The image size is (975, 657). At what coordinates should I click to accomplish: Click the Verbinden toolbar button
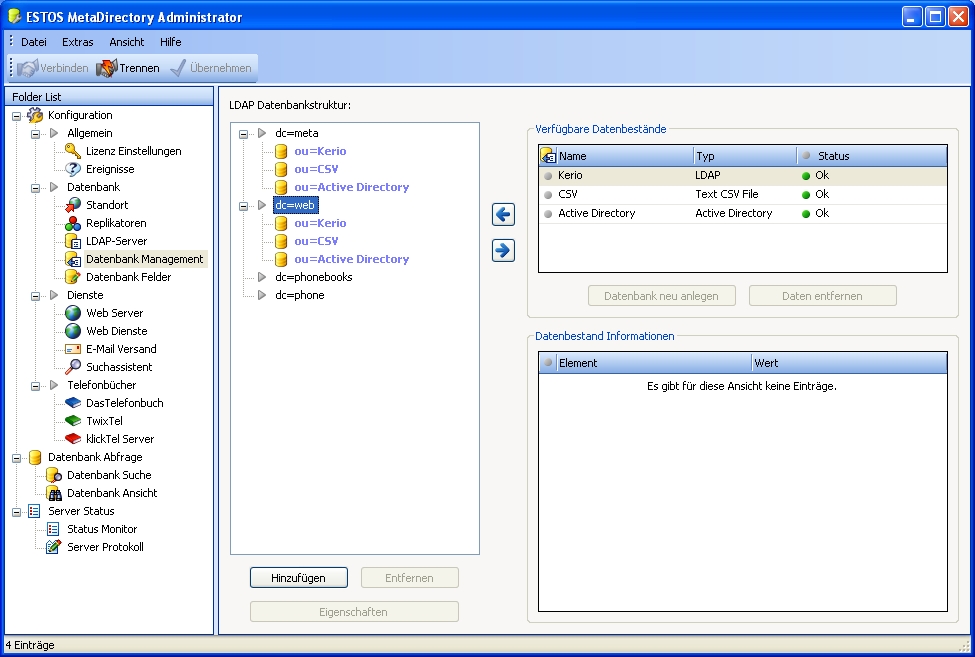point(52,68)
